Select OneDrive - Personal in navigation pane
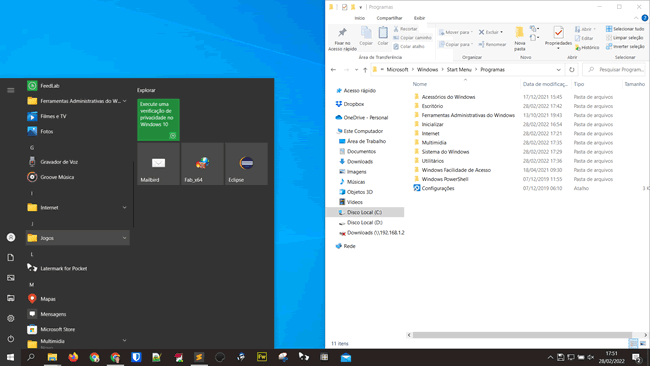The width and height of the screenshot is (650, 366). click(x=361, y=118)
